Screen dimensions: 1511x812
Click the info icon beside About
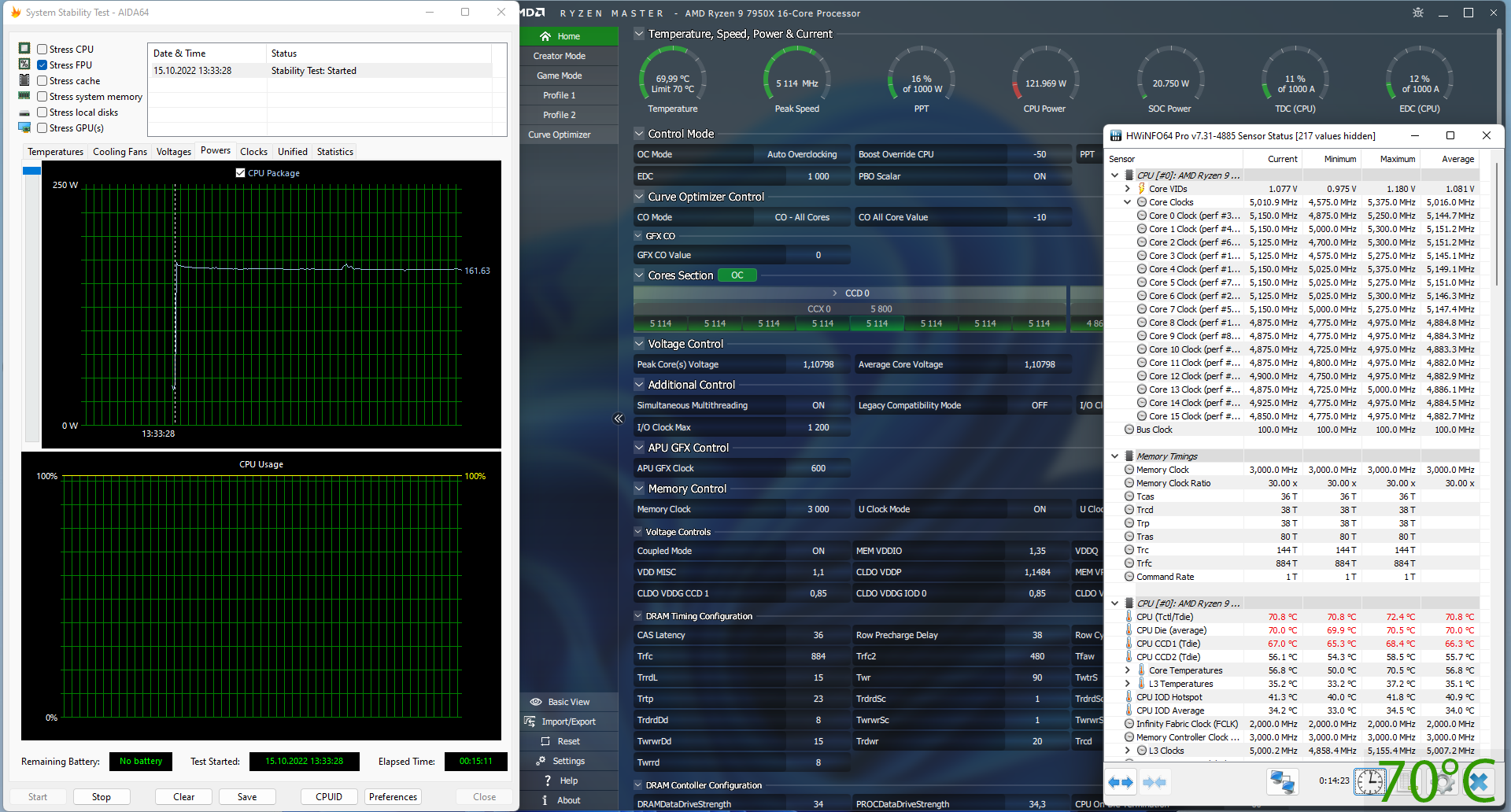pos(545,800)
